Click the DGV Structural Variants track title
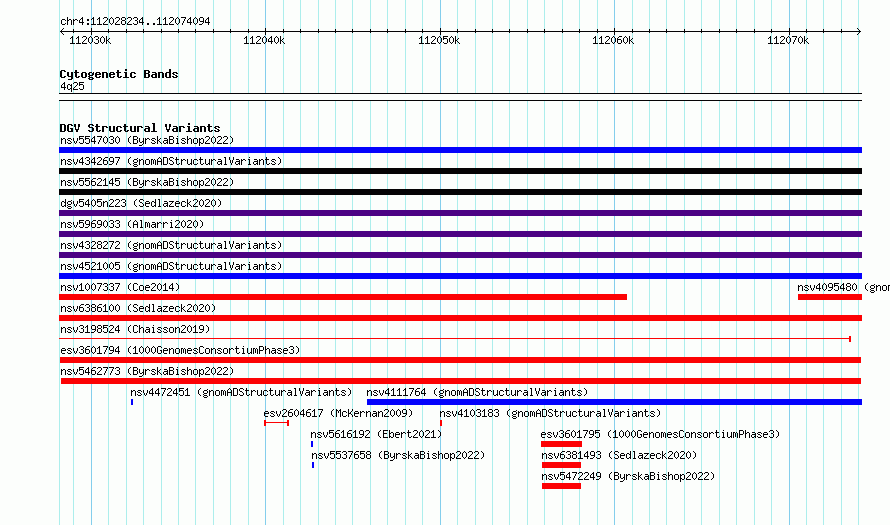The image size is (890, 525). [140, 128]
